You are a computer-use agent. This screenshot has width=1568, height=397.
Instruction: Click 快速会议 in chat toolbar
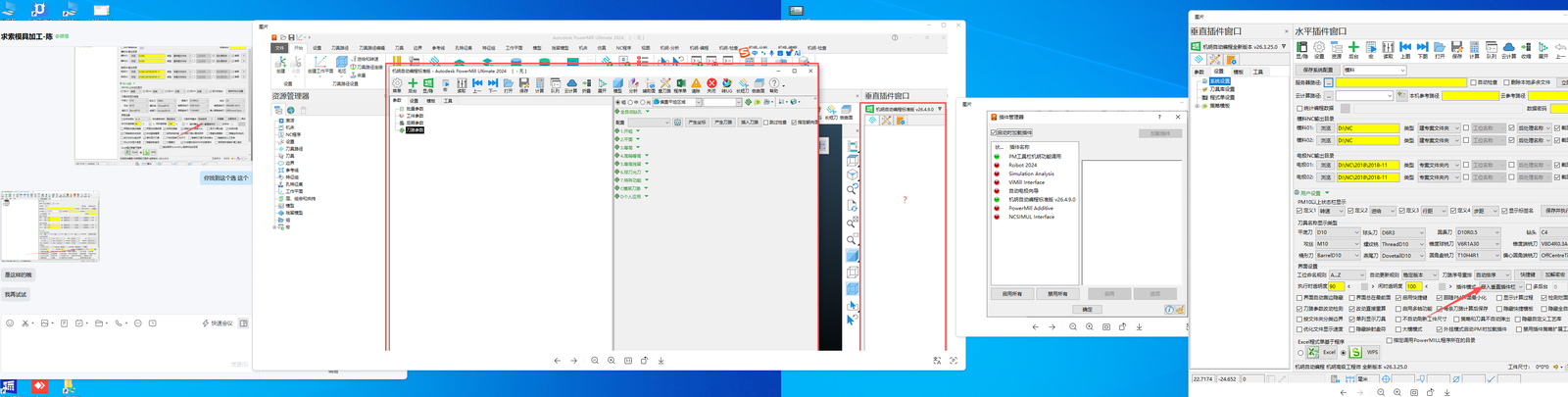click(218, 323)
